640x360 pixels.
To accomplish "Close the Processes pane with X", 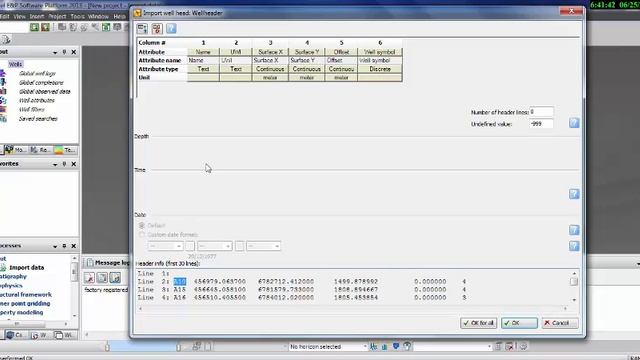I will click(74, 246).
